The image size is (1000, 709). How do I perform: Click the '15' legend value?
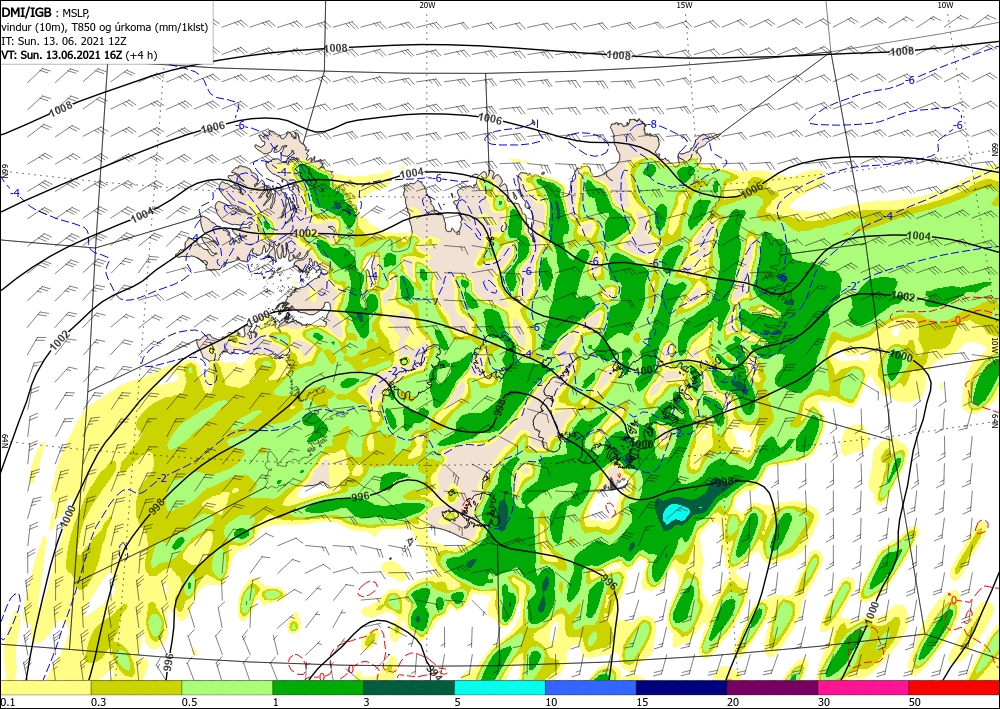coord(642,702)
